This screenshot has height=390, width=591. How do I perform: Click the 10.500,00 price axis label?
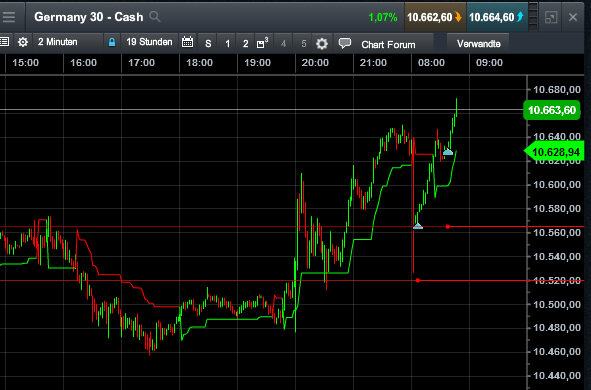tap(557, 304)
